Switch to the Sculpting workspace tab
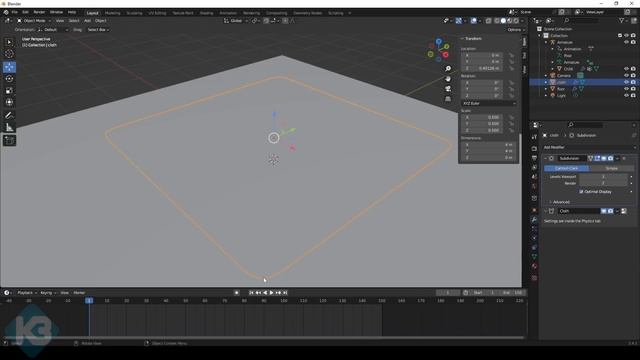 pyautogui.click(x=134, y=13)
